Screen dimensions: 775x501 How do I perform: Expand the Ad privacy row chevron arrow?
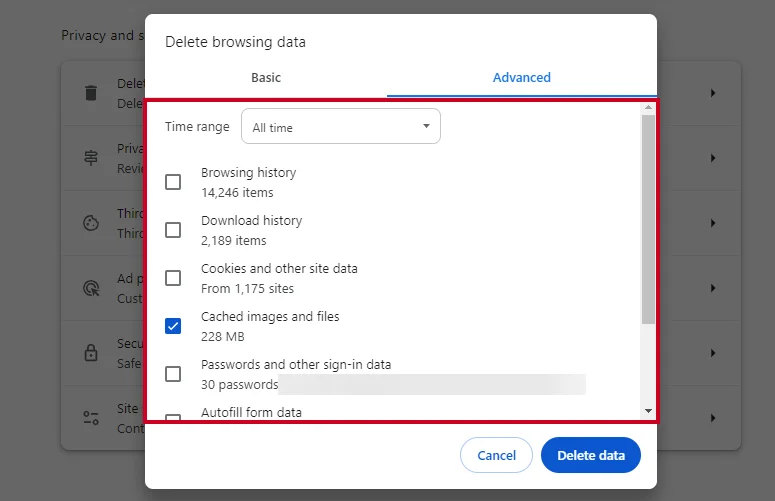pos(713,288)
